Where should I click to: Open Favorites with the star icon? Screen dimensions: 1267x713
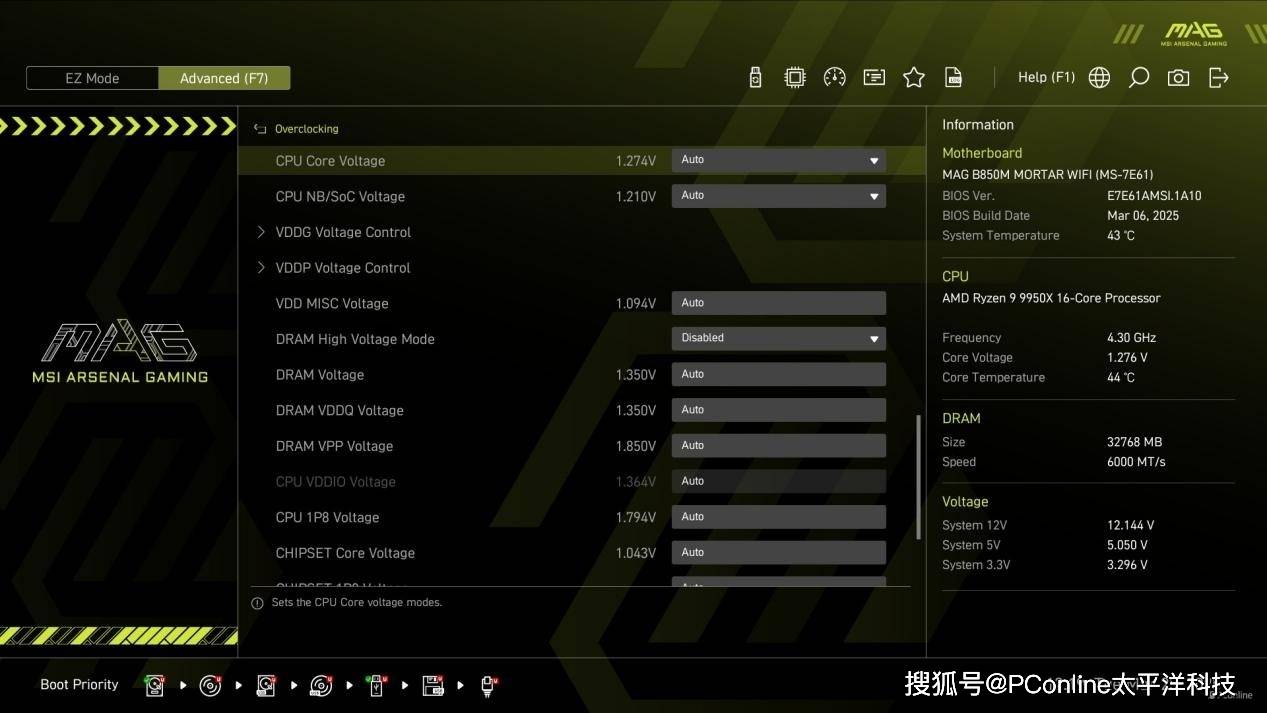[914, 77]
